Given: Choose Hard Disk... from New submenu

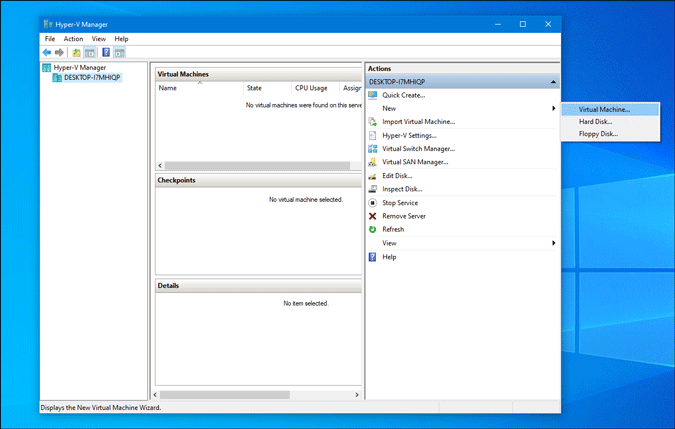Looking at the screenshot, I should (x=610, y=122).
